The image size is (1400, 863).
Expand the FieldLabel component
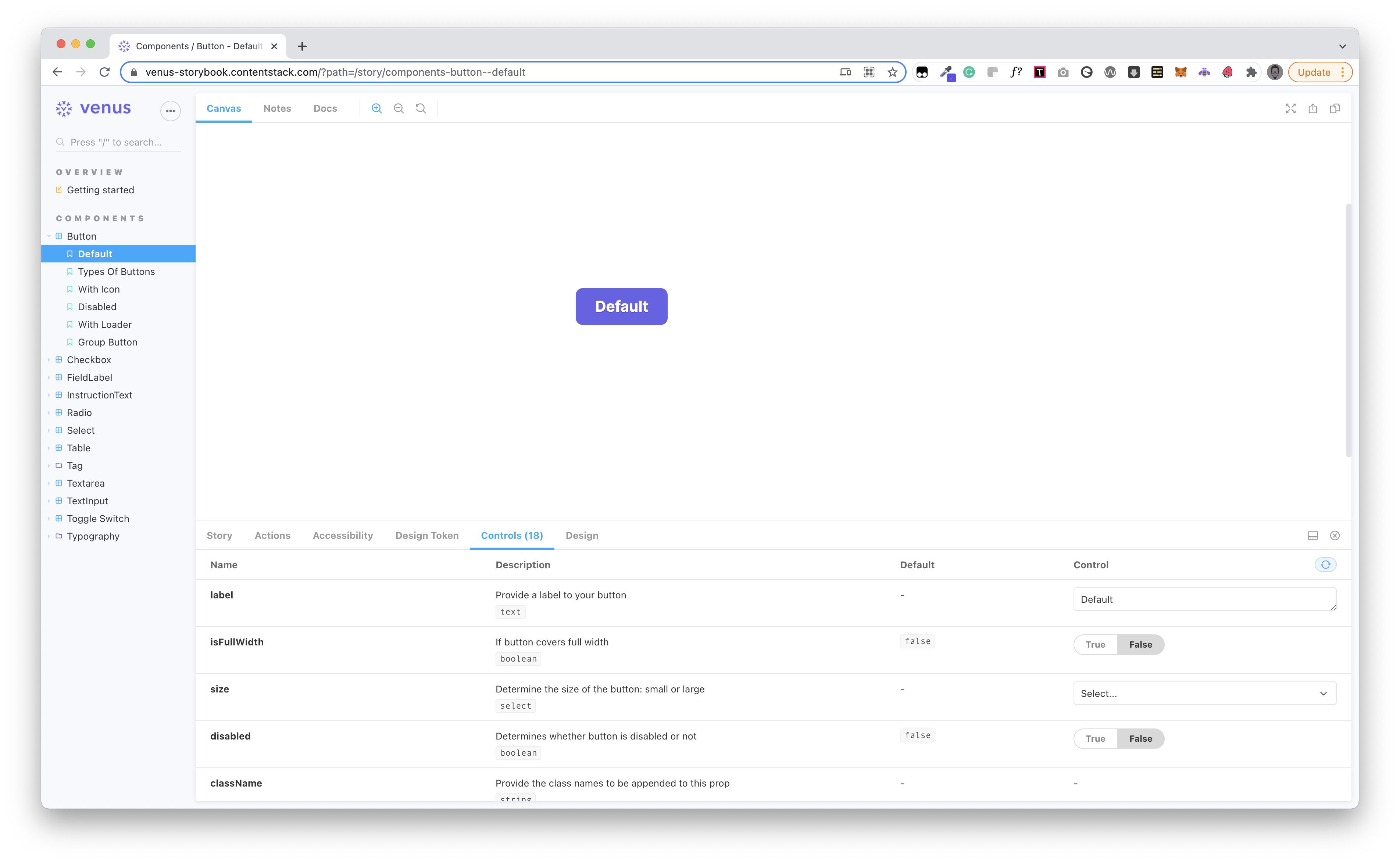49,377
